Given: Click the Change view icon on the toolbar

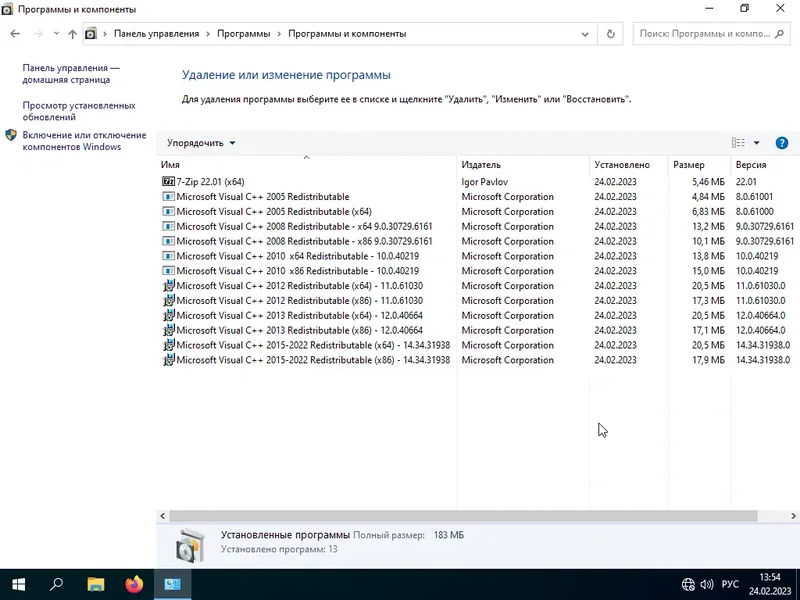Looking at the screenshot, I should 737,142.
